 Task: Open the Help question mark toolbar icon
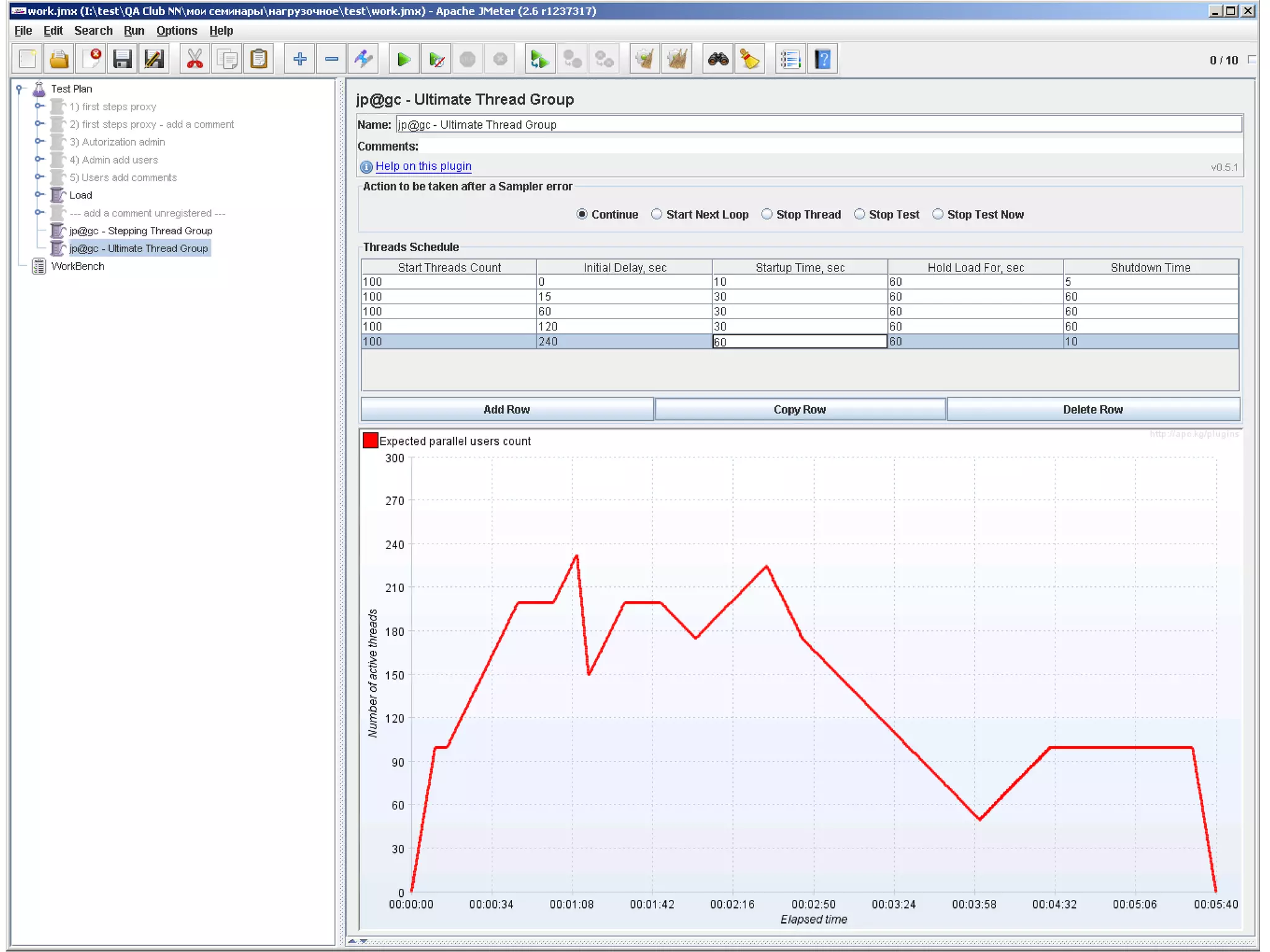click(823, 59)
